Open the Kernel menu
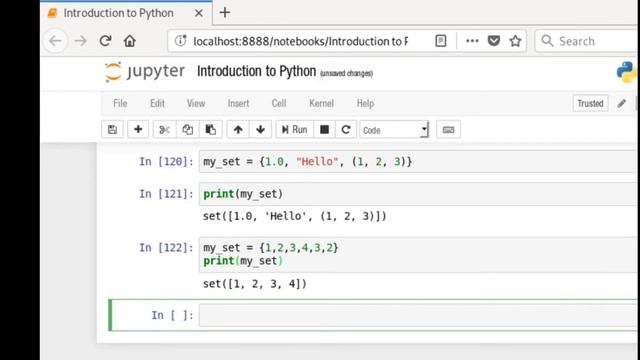640x360 pixels. tap(321, 103)
